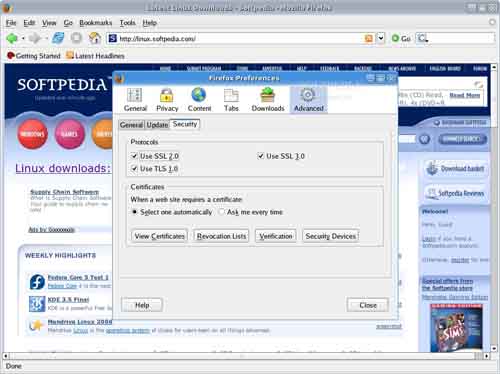Click the site favicon in the address bar
This screenshot has height=374, width=500.
(113, 38)
